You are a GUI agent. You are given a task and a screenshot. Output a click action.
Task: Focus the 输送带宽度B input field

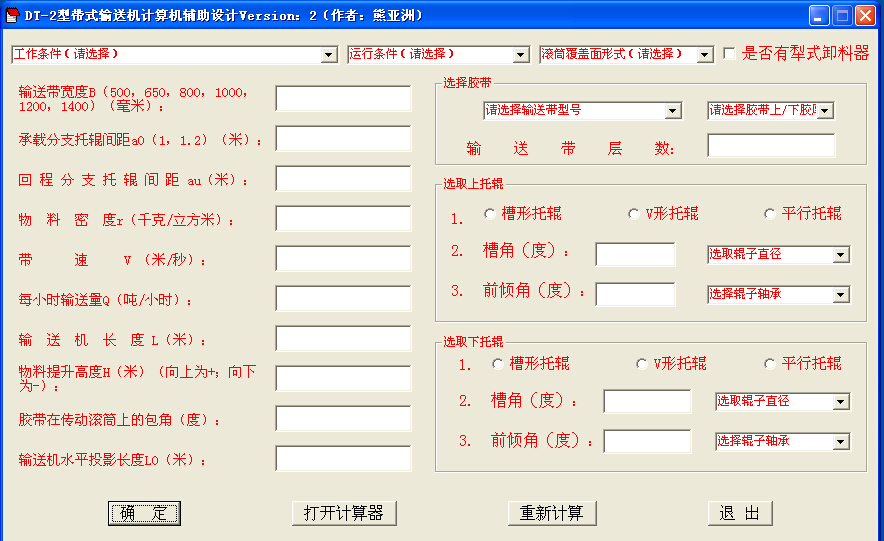coord(343,99)
